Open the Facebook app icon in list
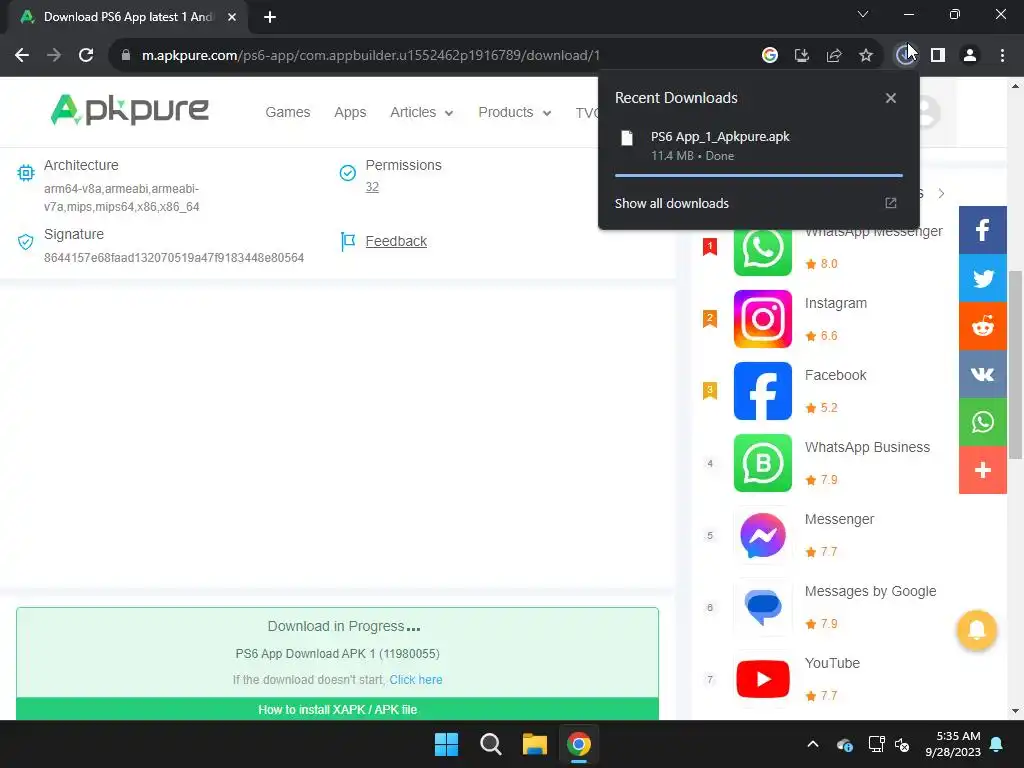The image size is (1024, 768). pyautogui.click(x=762, y=391)
